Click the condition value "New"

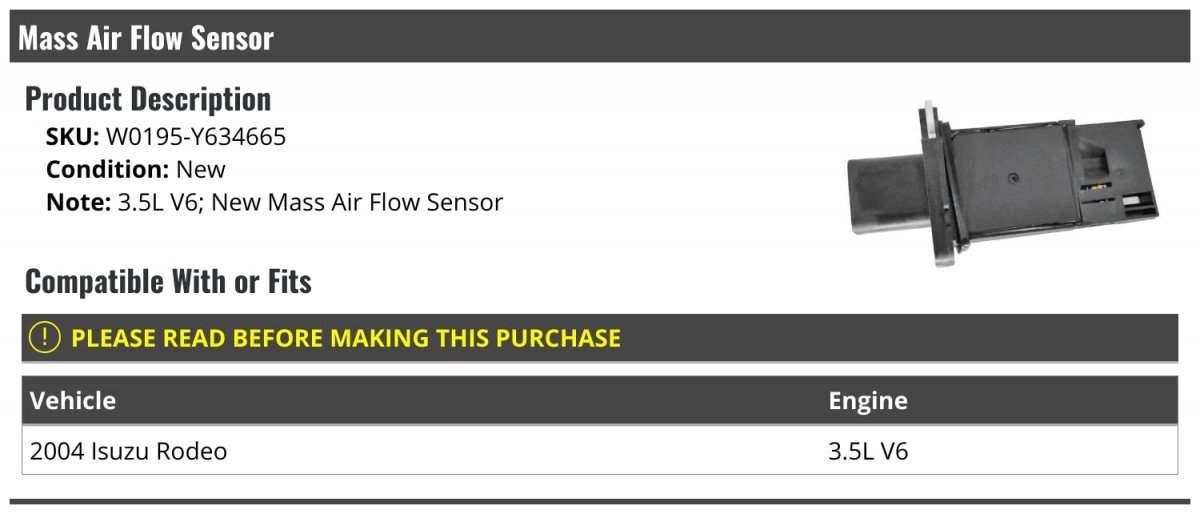coord(201,170)
